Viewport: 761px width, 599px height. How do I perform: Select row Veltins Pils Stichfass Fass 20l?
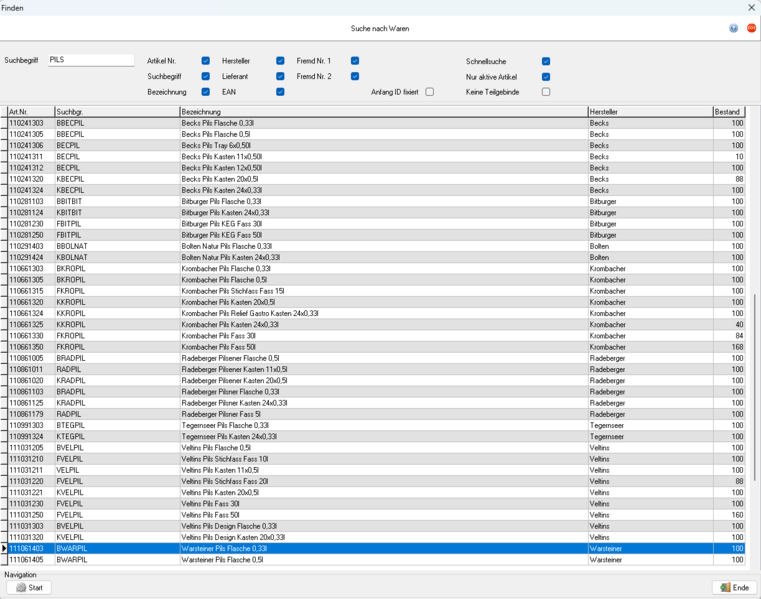(376, 482)
